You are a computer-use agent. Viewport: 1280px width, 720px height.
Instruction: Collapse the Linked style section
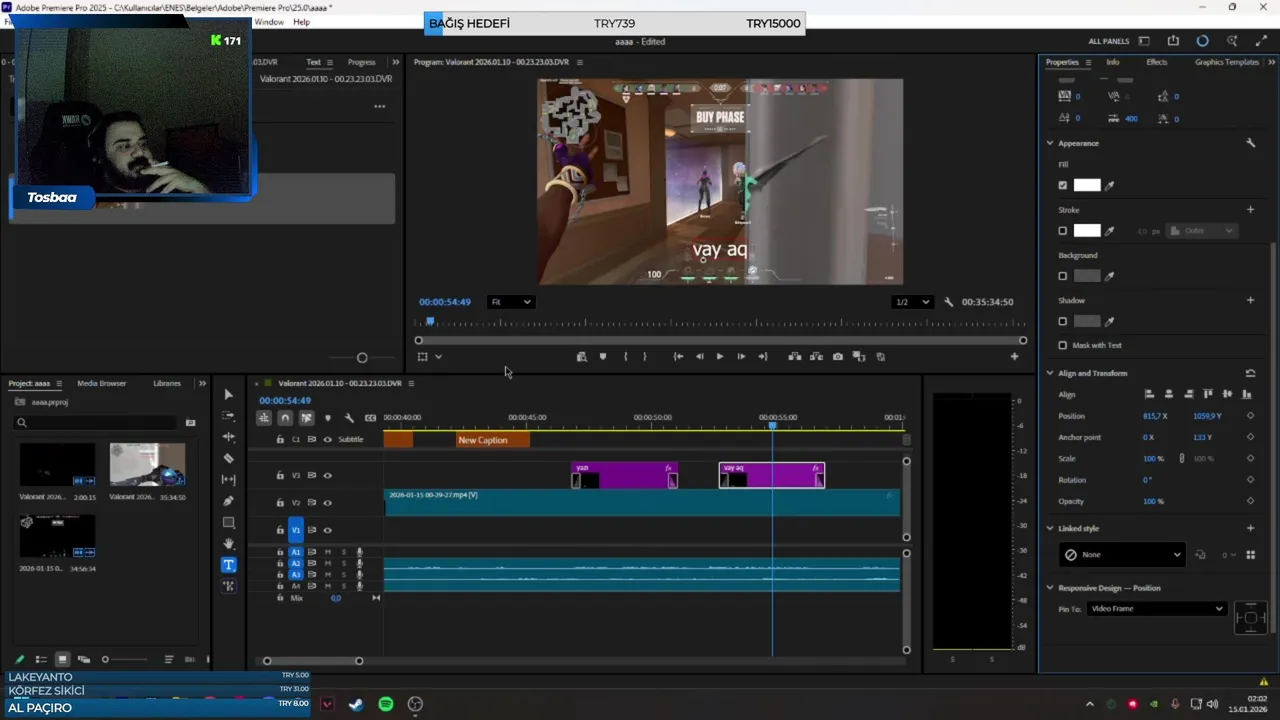[x=1050, y=528]
